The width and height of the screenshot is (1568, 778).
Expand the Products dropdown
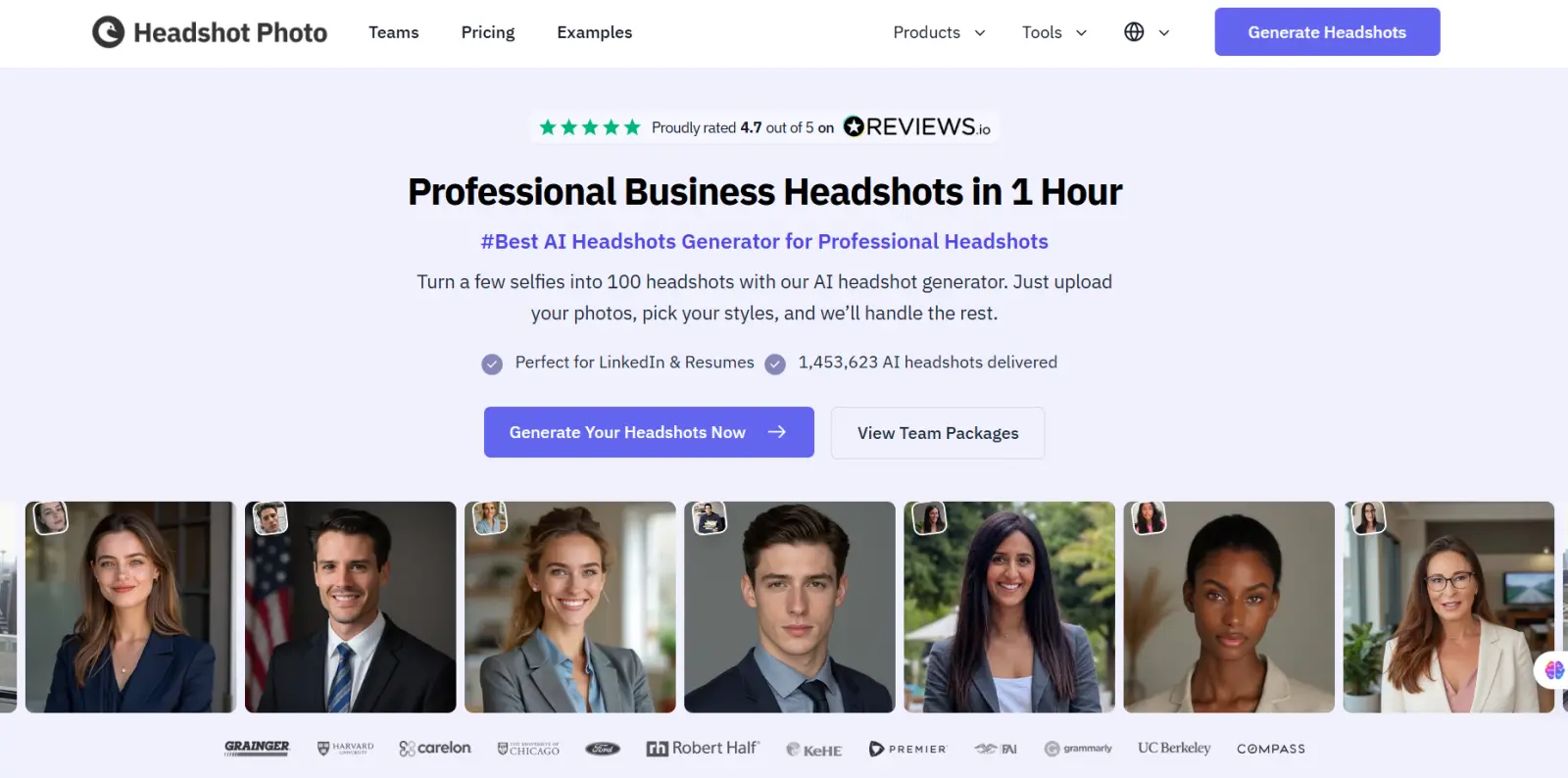tap(939, 32)
